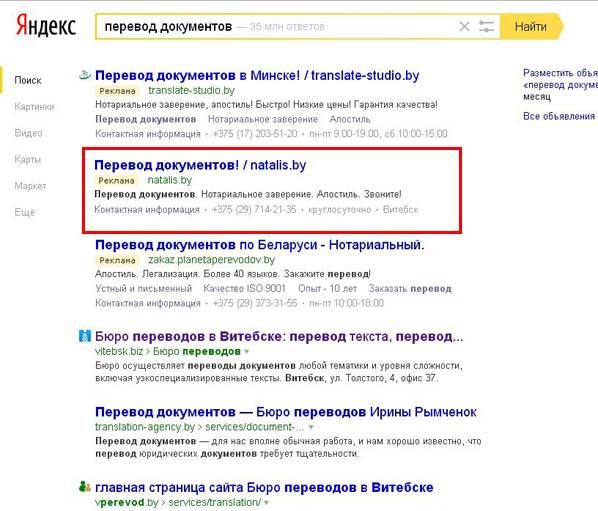Open the Yandex logo home link
This screenshot has width=598, height=511.
pyautogui.click(x=46, y=26)
